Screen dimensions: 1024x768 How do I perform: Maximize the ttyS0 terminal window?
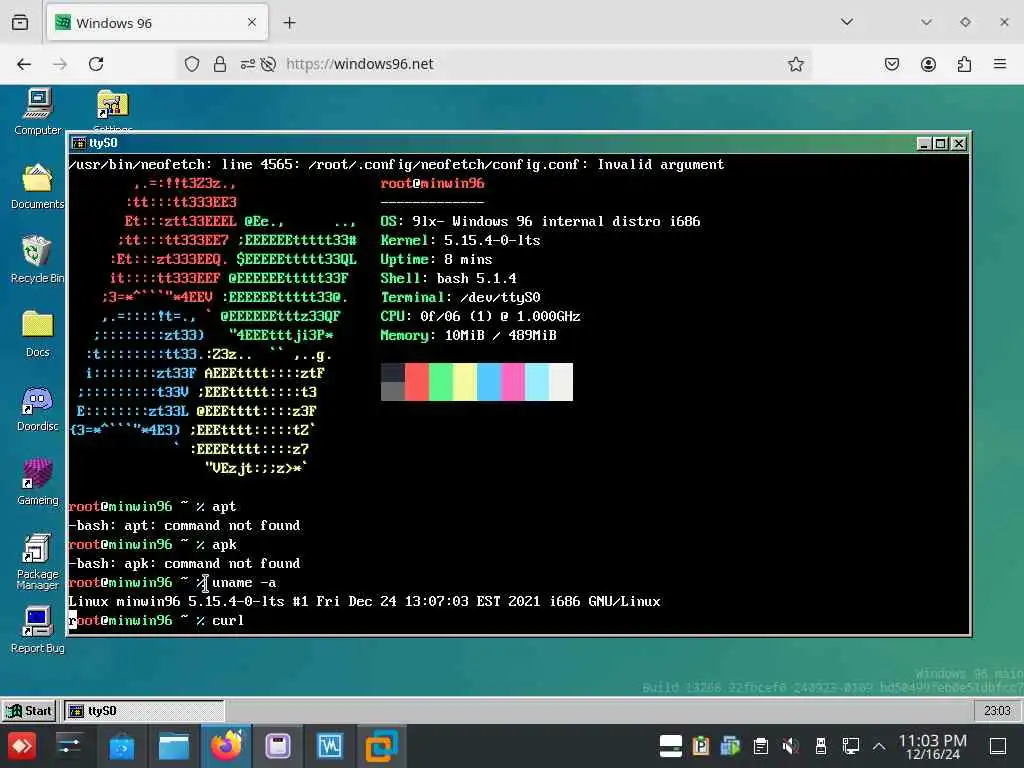pos(940,143)
